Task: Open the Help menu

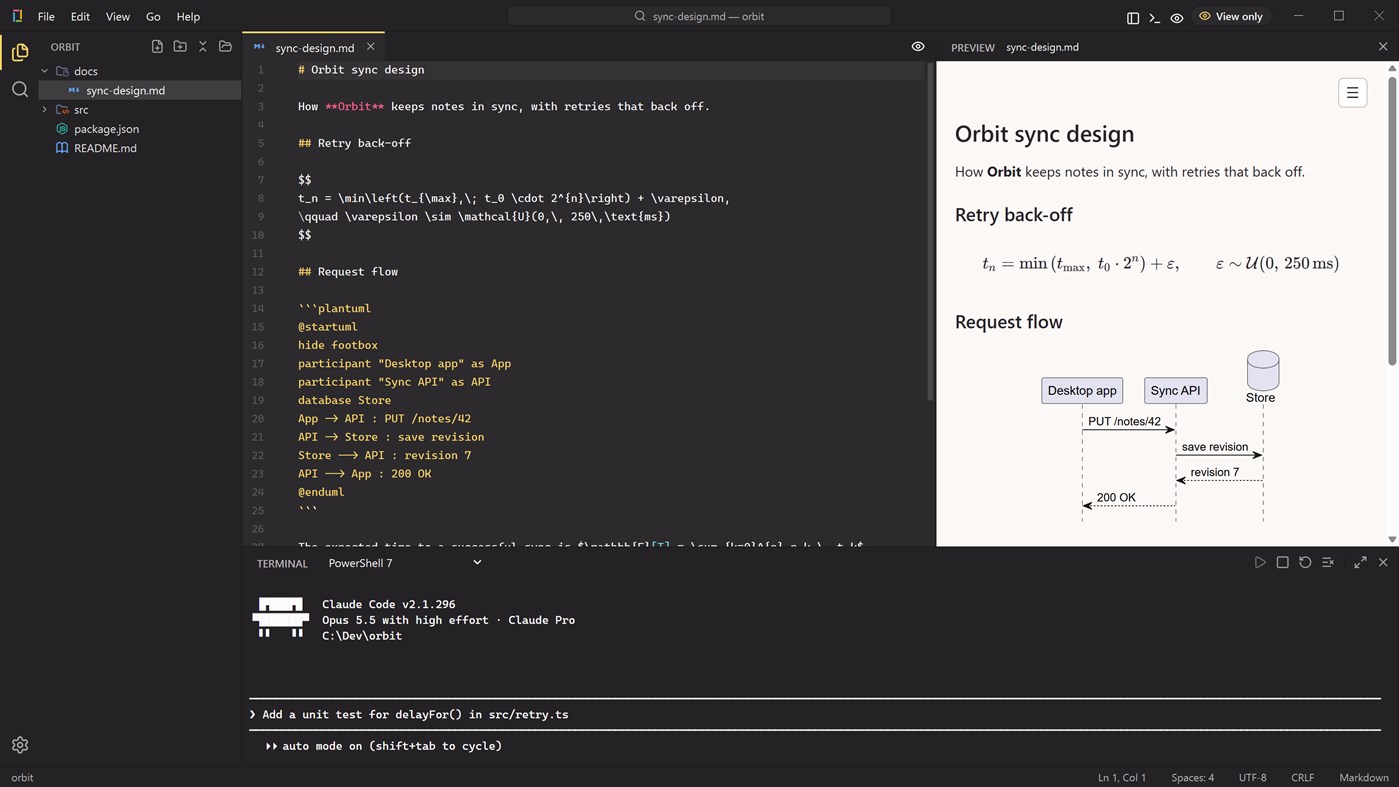Action: click(x=188, y=17)
